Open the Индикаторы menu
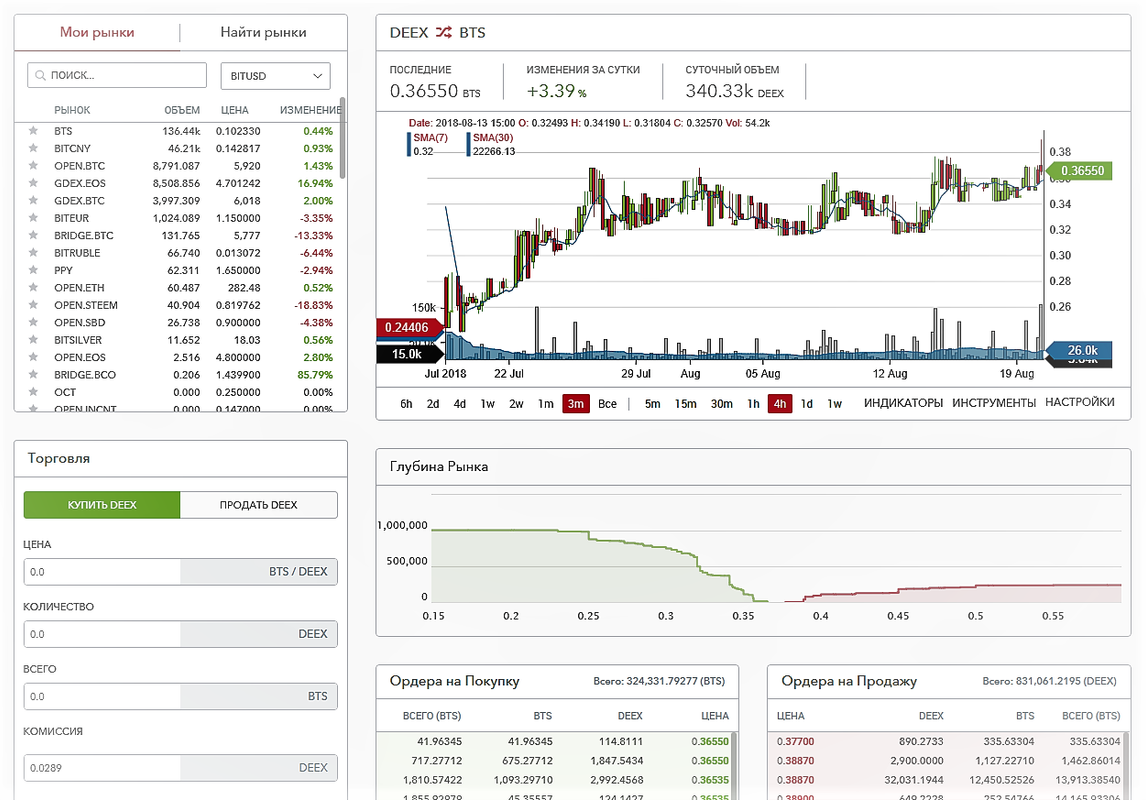This screenshot has height=800, width=1146. tap(903, 403)
